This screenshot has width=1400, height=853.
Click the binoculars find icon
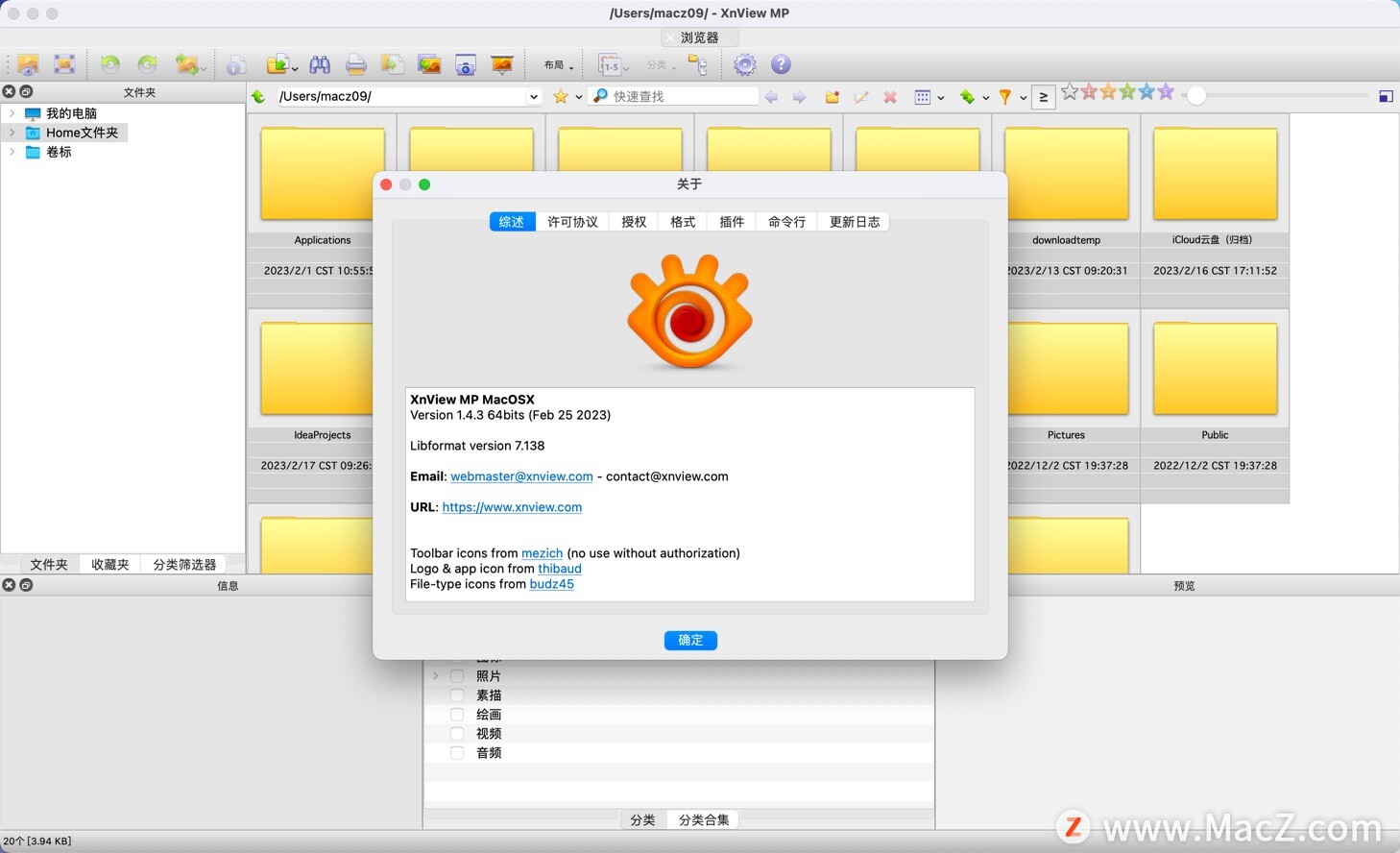coord(320,64)
